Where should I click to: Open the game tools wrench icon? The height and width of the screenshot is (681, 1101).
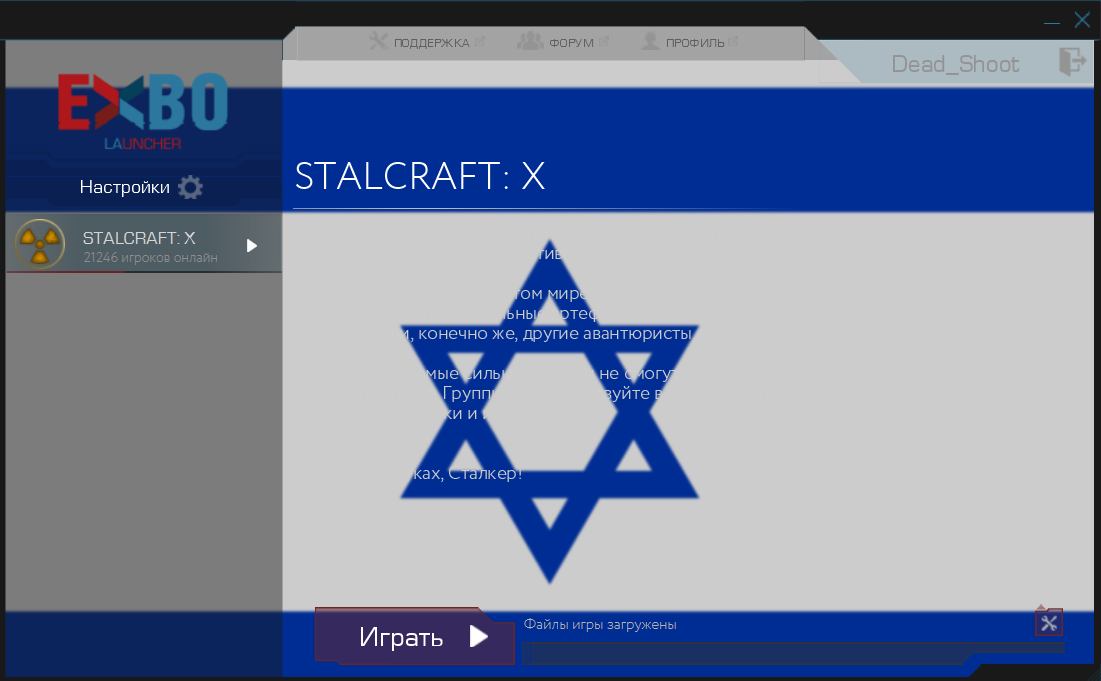(x=1049, y=623)
